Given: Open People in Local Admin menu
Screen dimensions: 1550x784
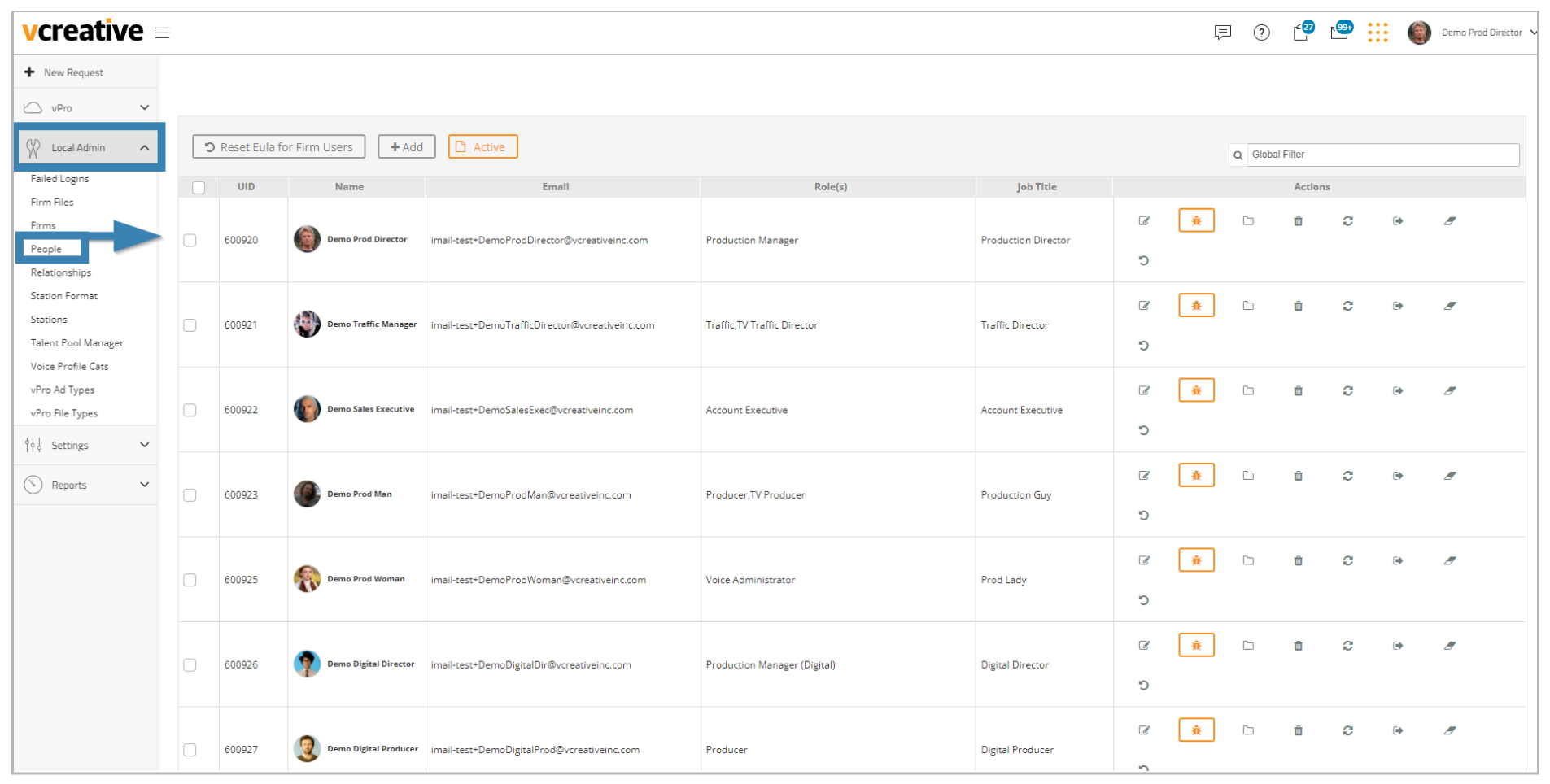Looking at the screenshot, I should point(46,249).
